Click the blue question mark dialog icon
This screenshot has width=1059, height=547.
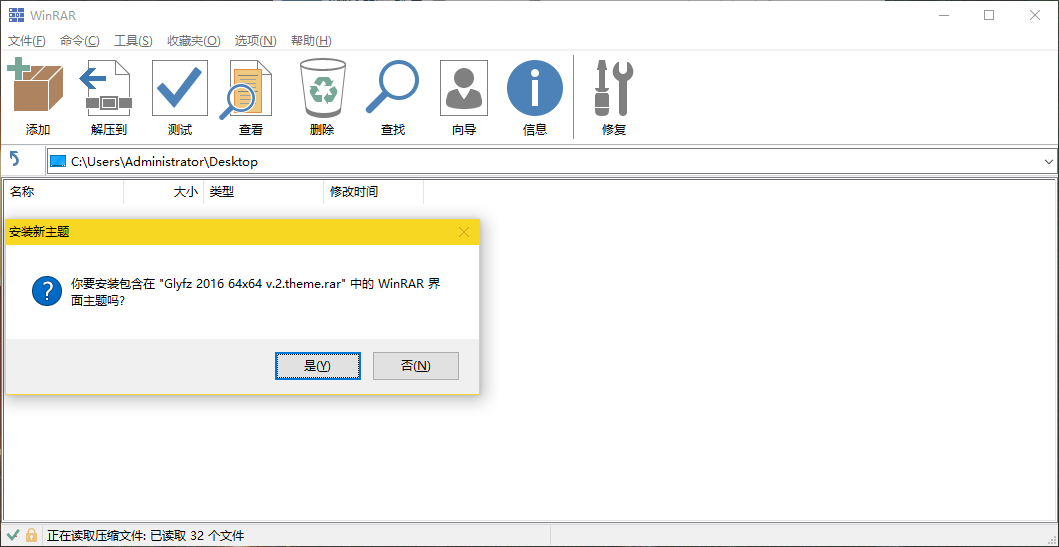pos(47,292)
